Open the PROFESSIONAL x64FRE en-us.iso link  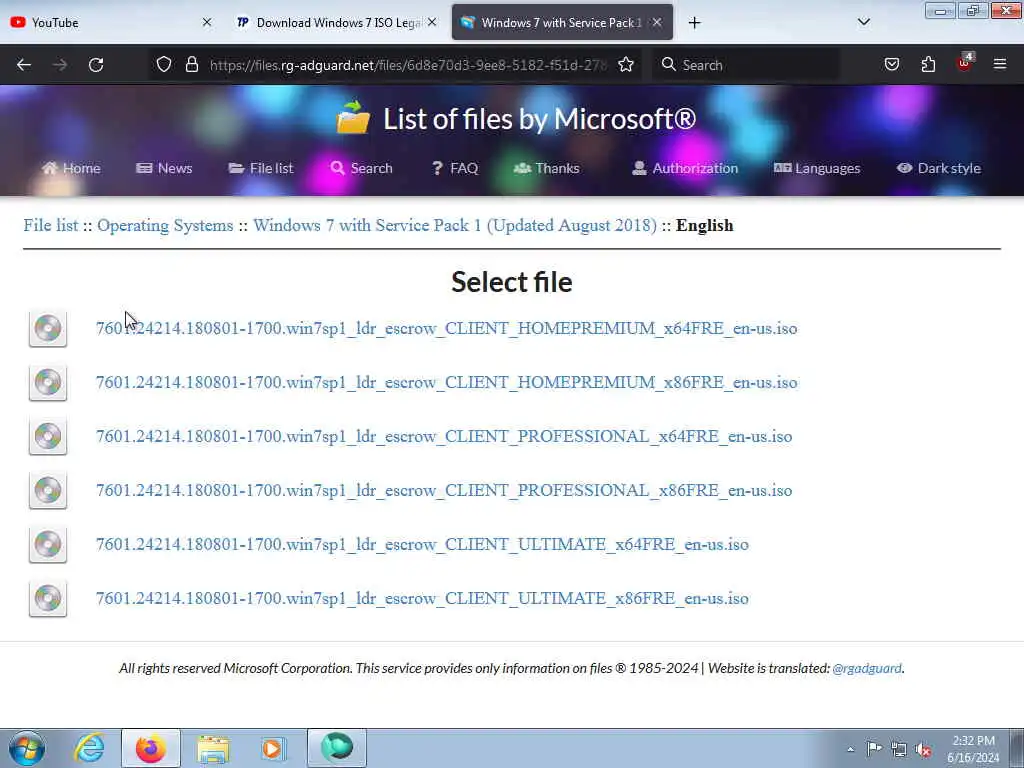pyautogui.click(x=444, y=436)
